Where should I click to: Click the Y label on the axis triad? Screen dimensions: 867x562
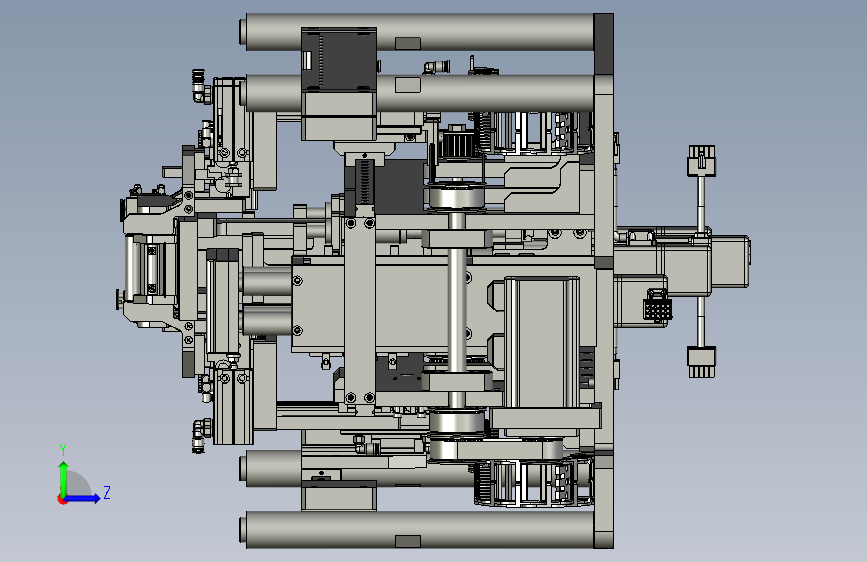[63, 450]
